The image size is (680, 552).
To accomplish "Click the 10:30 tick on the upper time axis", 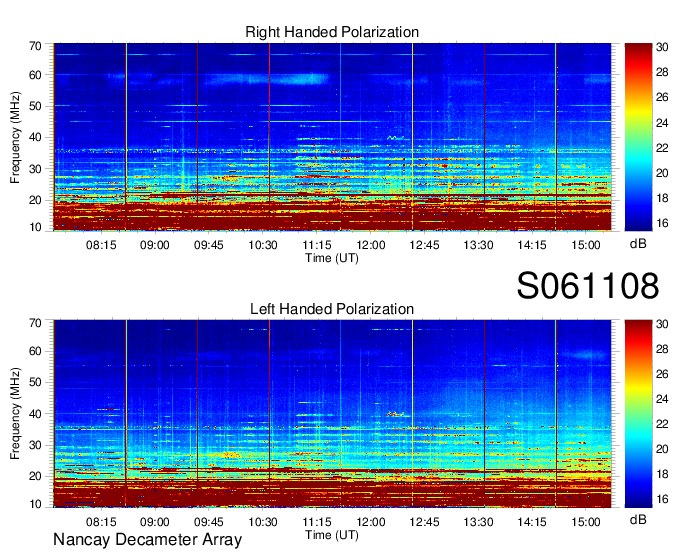I will point(263,245).
